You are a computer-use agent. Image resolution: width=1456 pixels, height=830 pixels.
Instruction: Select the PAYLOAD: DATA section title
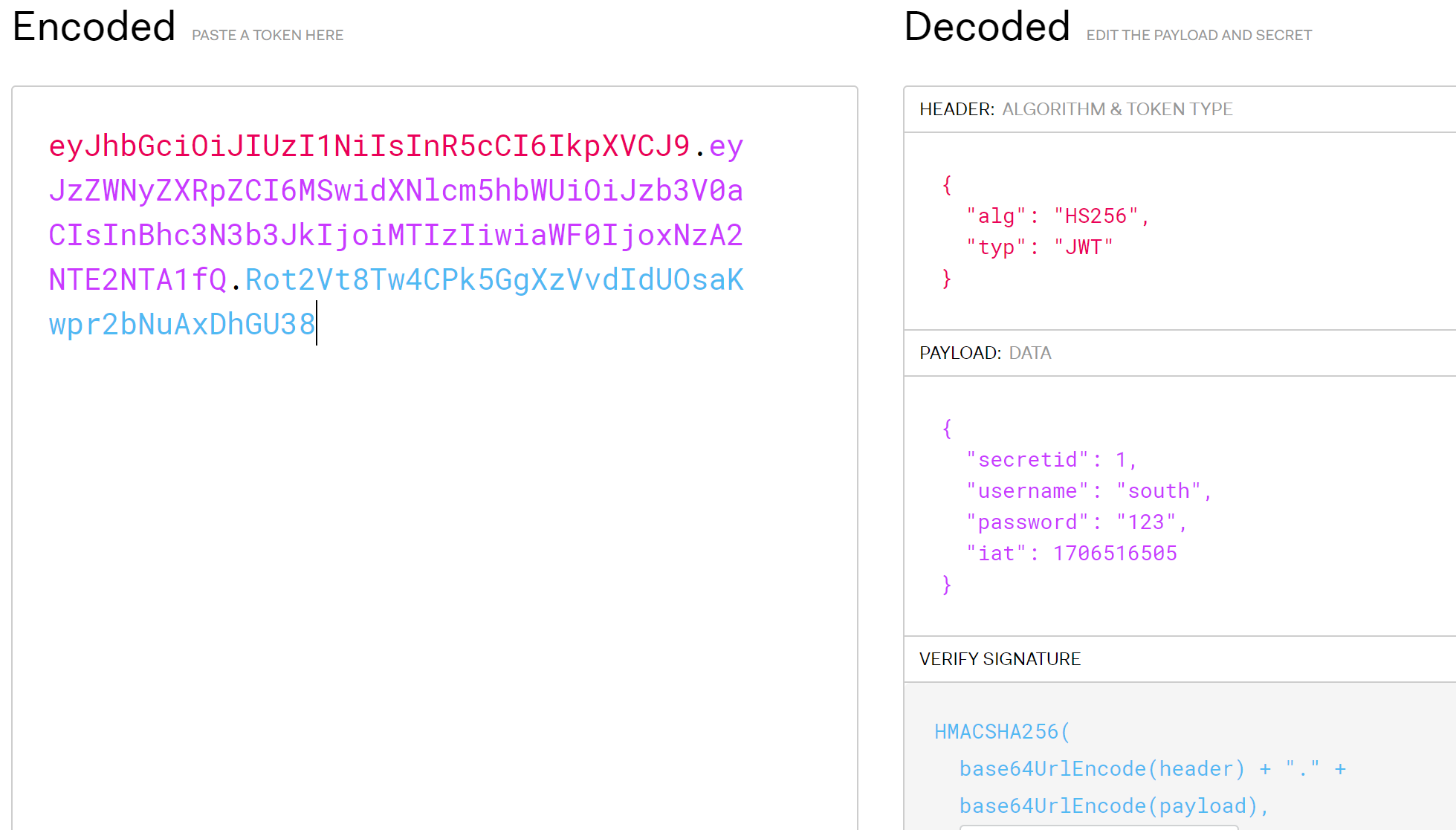coord(985,353)
